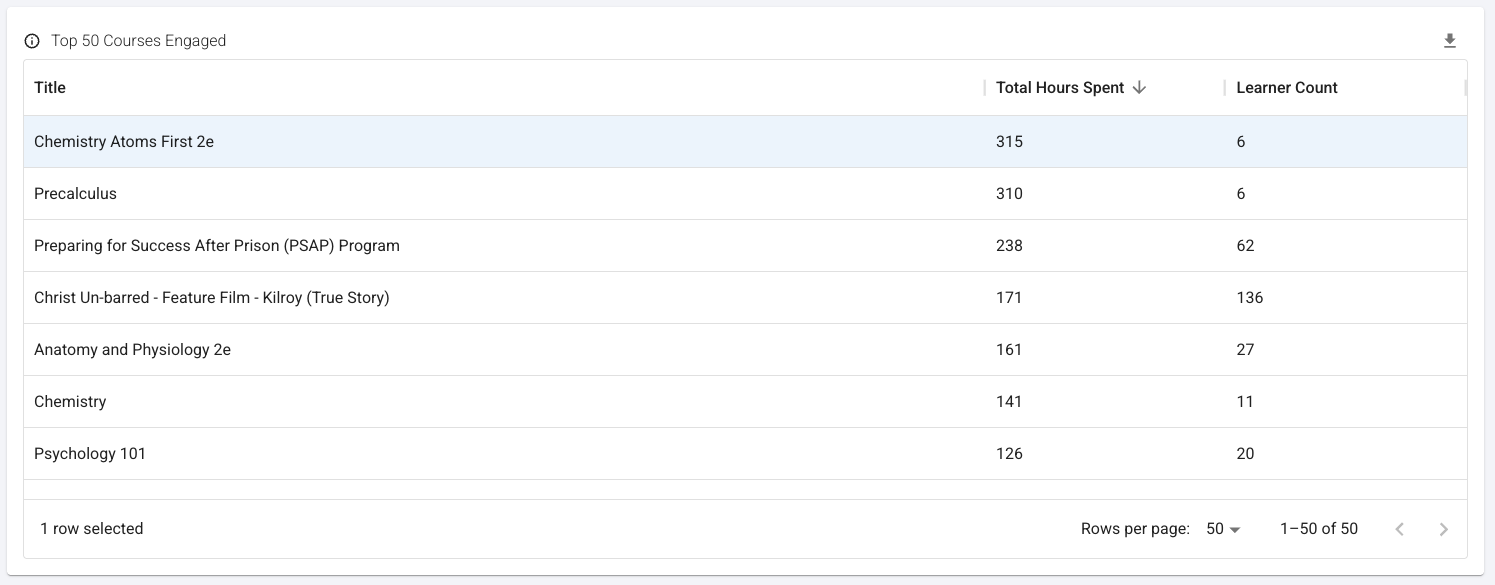Image resolution: width=1495 pixels, height=585 pixels.
Task: Click the Total Hours Spent column header
Action: click(x=1060, y=88)
